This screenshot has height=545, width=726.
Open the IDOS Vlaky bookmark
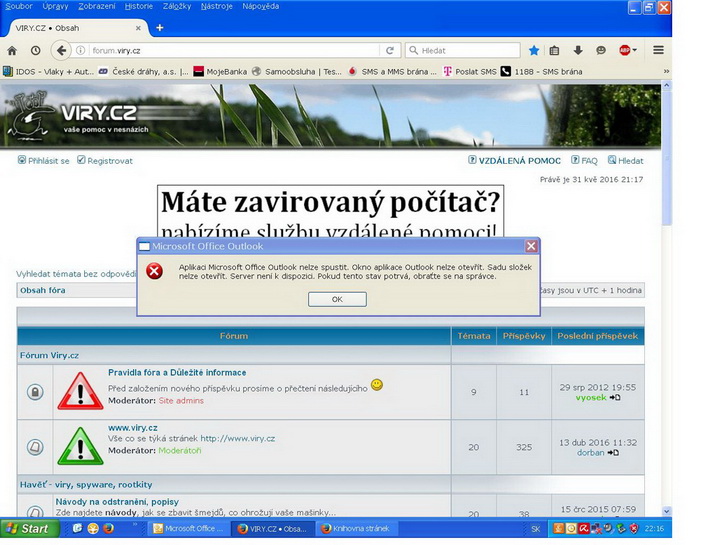[x=48, y=71]
